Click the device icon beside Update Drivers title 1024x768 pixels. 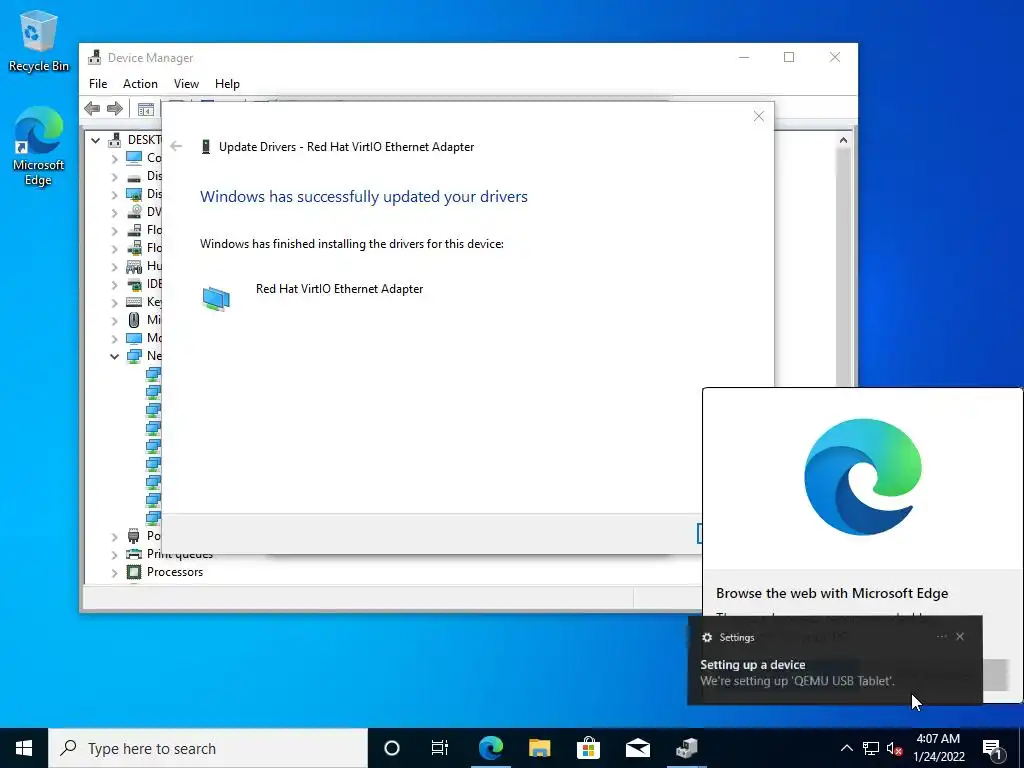(x=206, y=147)
